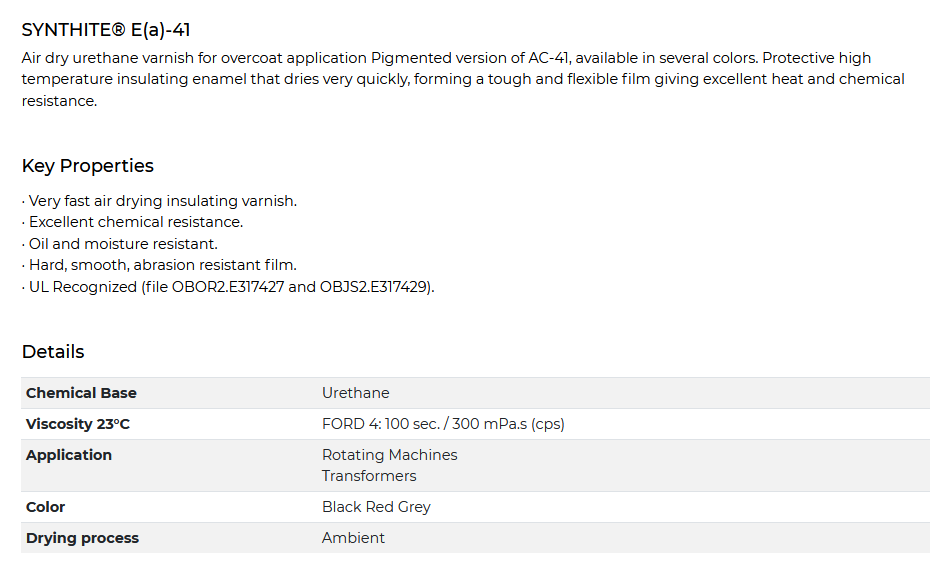Click the UL Recognized file numbers line

[229, 287]
